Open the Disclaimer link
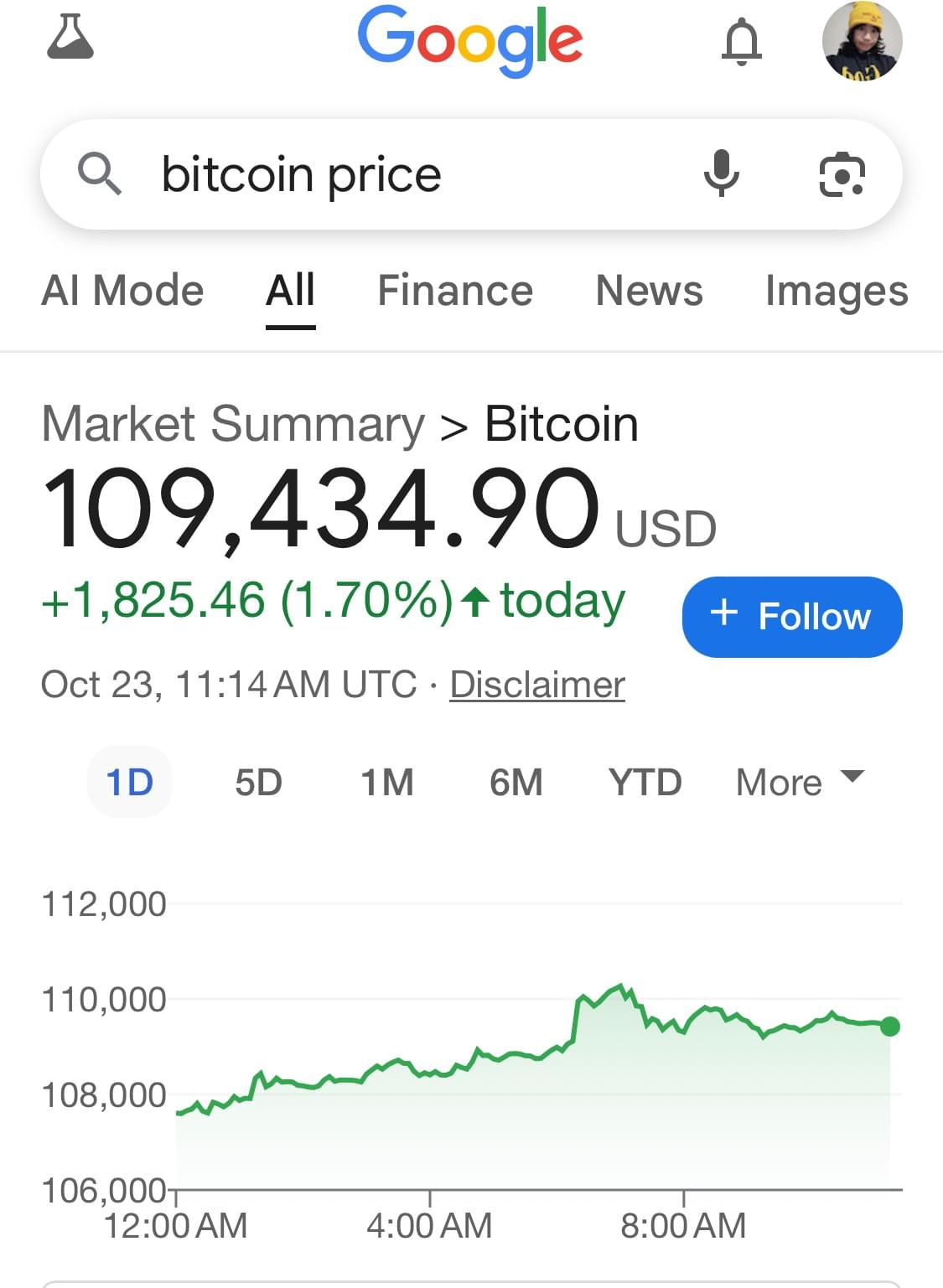Image resolution: width=943 pixels, height=1288 pixels. 537,685
